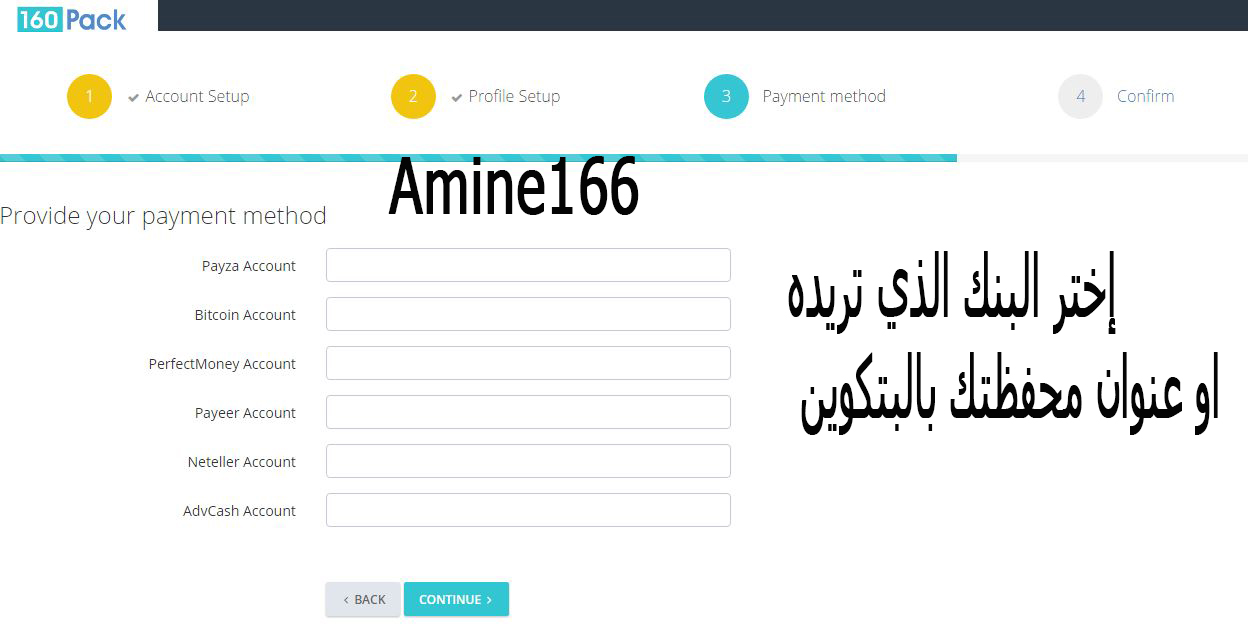Image resolution: width=1248 pixels, height=634 pixels.
Task: Focus the PerfectMoney Account input field
Action: pos(528,363)
